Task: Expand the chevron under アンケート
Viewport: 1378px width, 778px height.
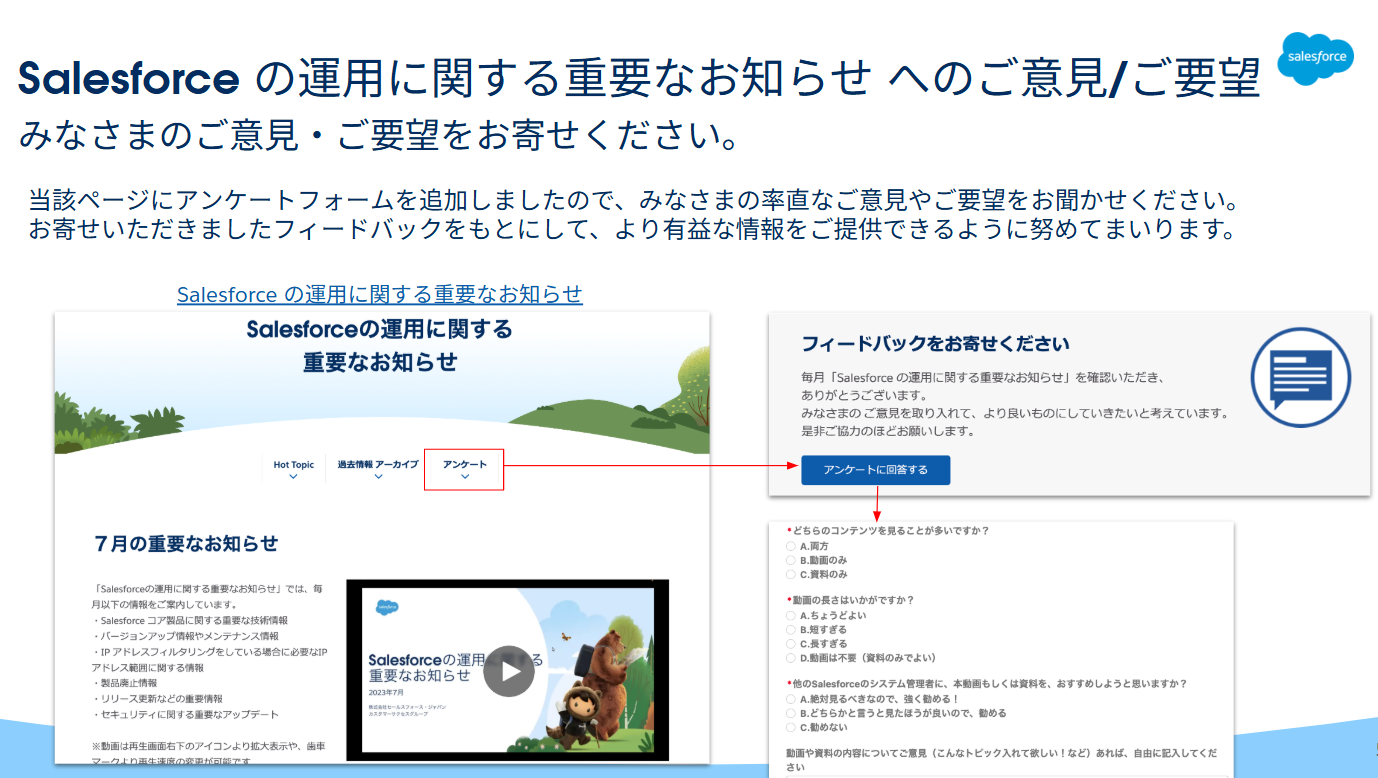Action: (465, 477)
